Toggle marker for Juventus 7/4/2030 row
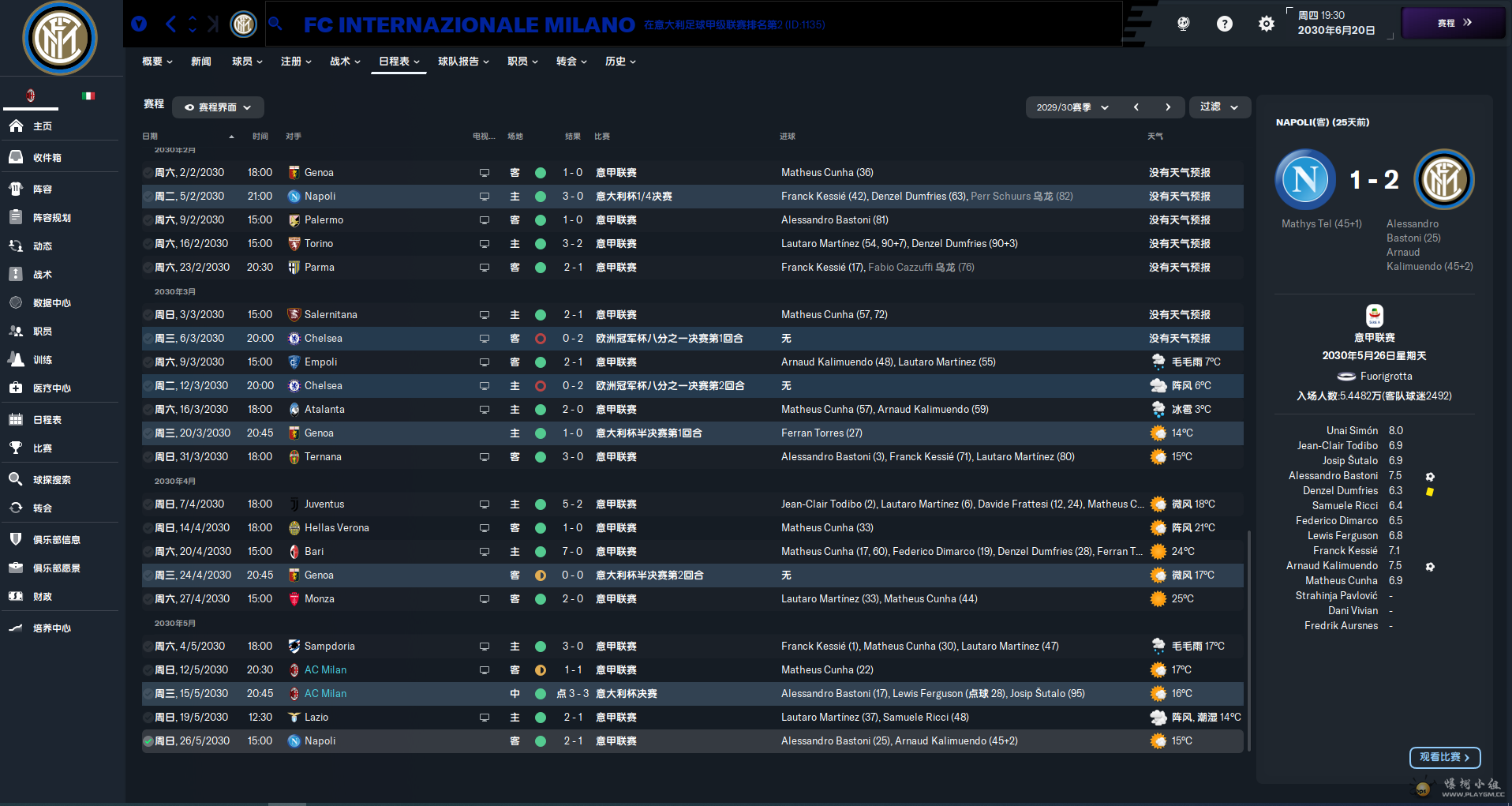Image resolution: width=1512 pixels, height=806 pixels. click(x=148, y=504)
